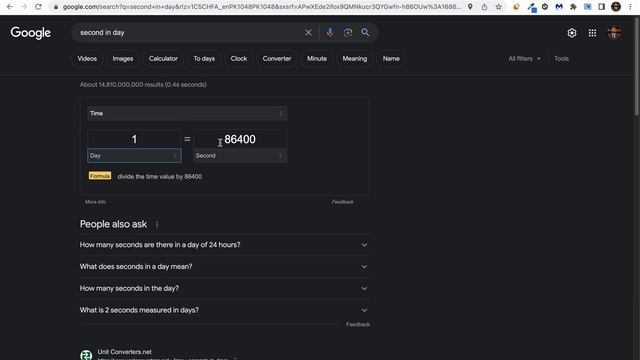
Task: Toggle the browser side panel icon
Action: (x=601, y=7)
